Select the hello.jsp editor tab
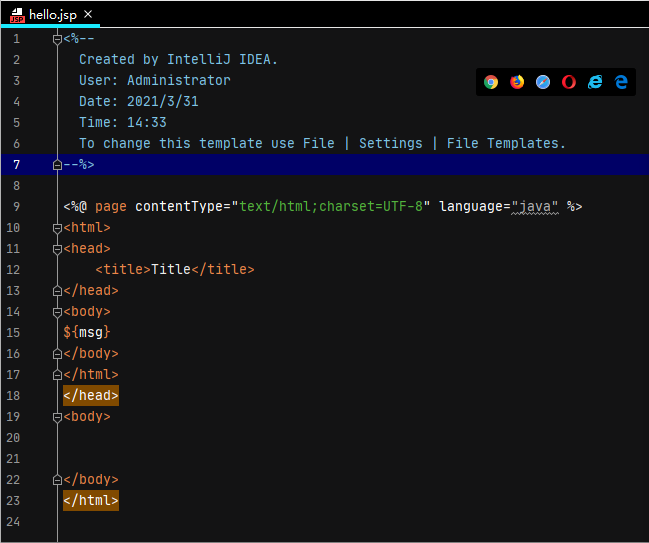 point(50,14)
